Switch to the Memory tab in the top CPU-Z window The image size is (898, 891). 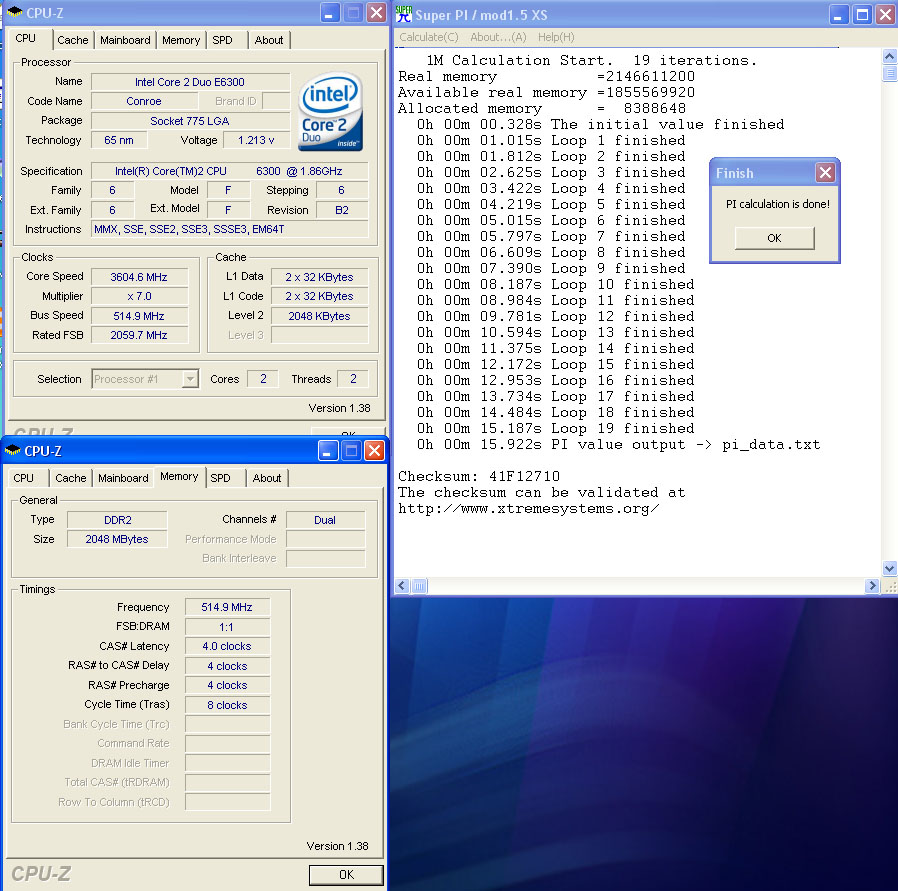[x=181, y=40]
